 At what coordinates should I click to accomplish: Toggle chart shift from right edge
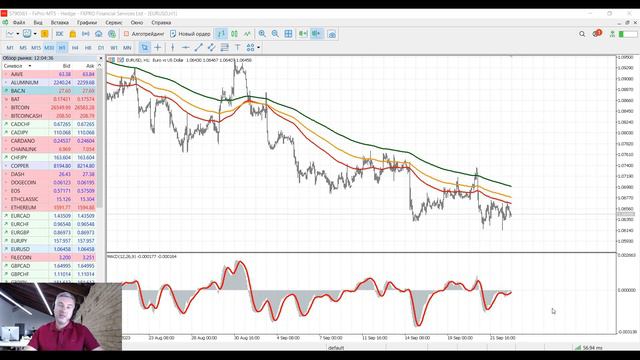[x=316, y=34]
